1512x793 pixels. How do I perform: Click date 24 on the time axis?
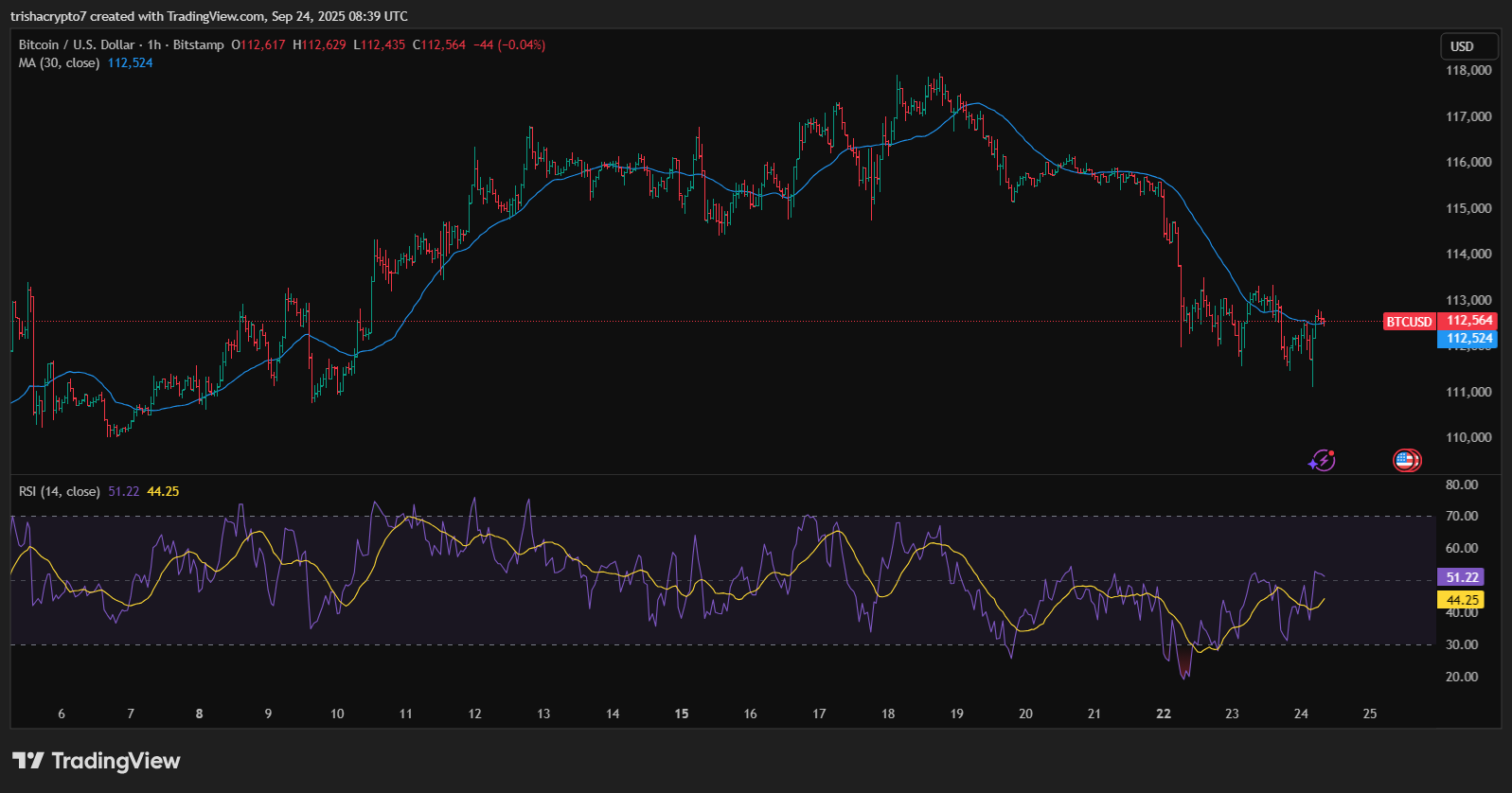click(1301, 714)
